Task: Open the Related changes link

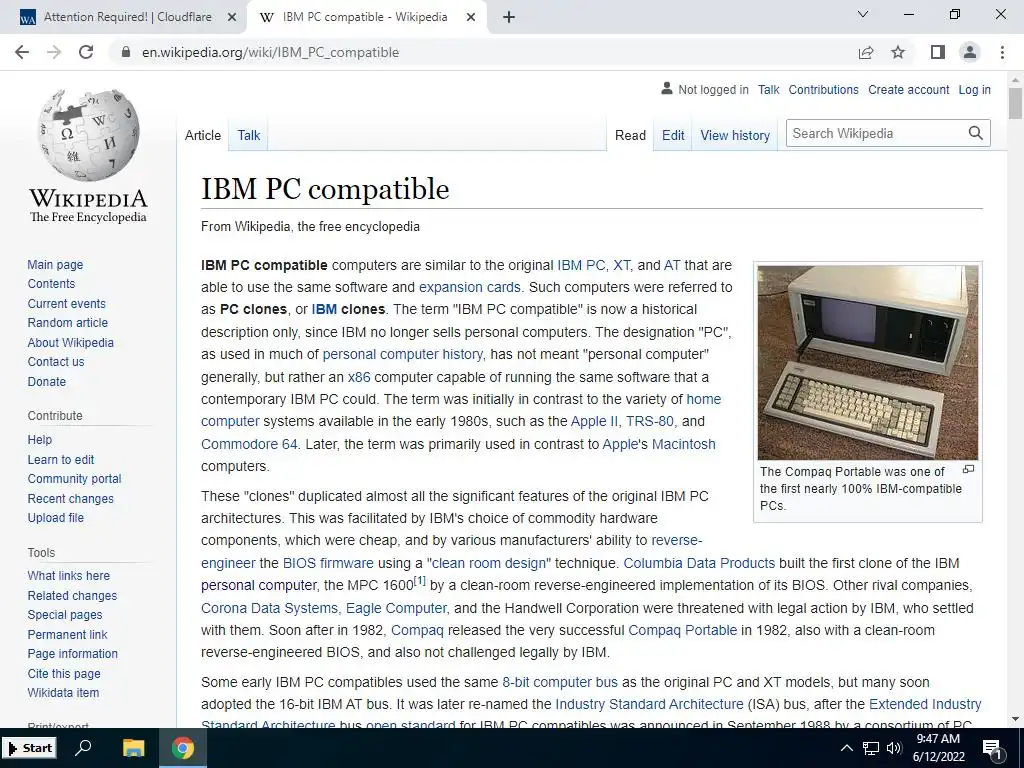Action: point(72,596)
